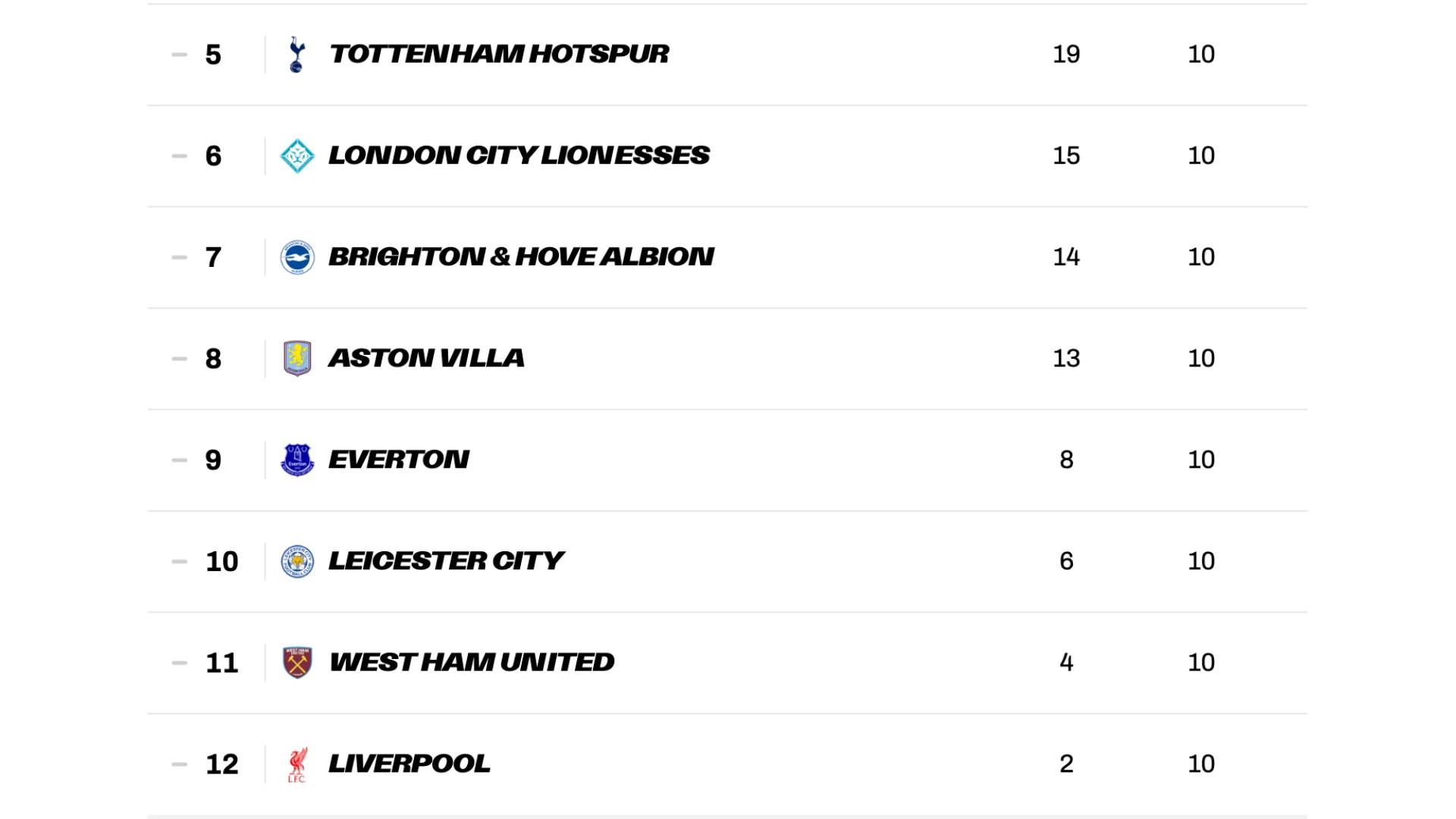Visit the West Ham United team page
Viewport: 1456px width, 819px height.
click(x=471, y=663)
